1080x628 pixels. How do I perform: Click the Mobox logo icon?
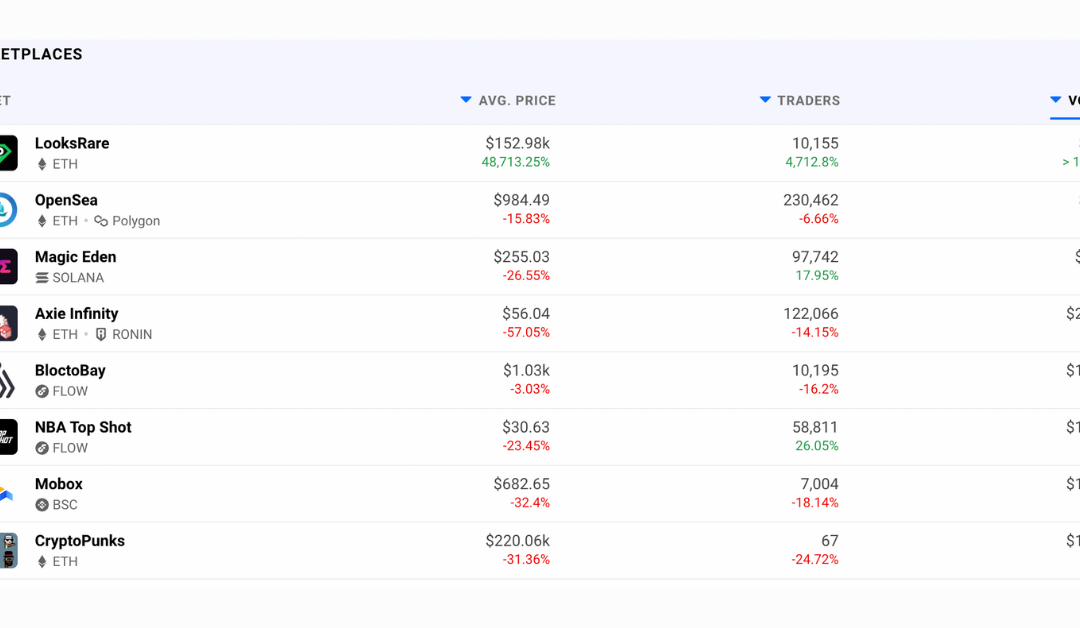click(x=7, y=494)
